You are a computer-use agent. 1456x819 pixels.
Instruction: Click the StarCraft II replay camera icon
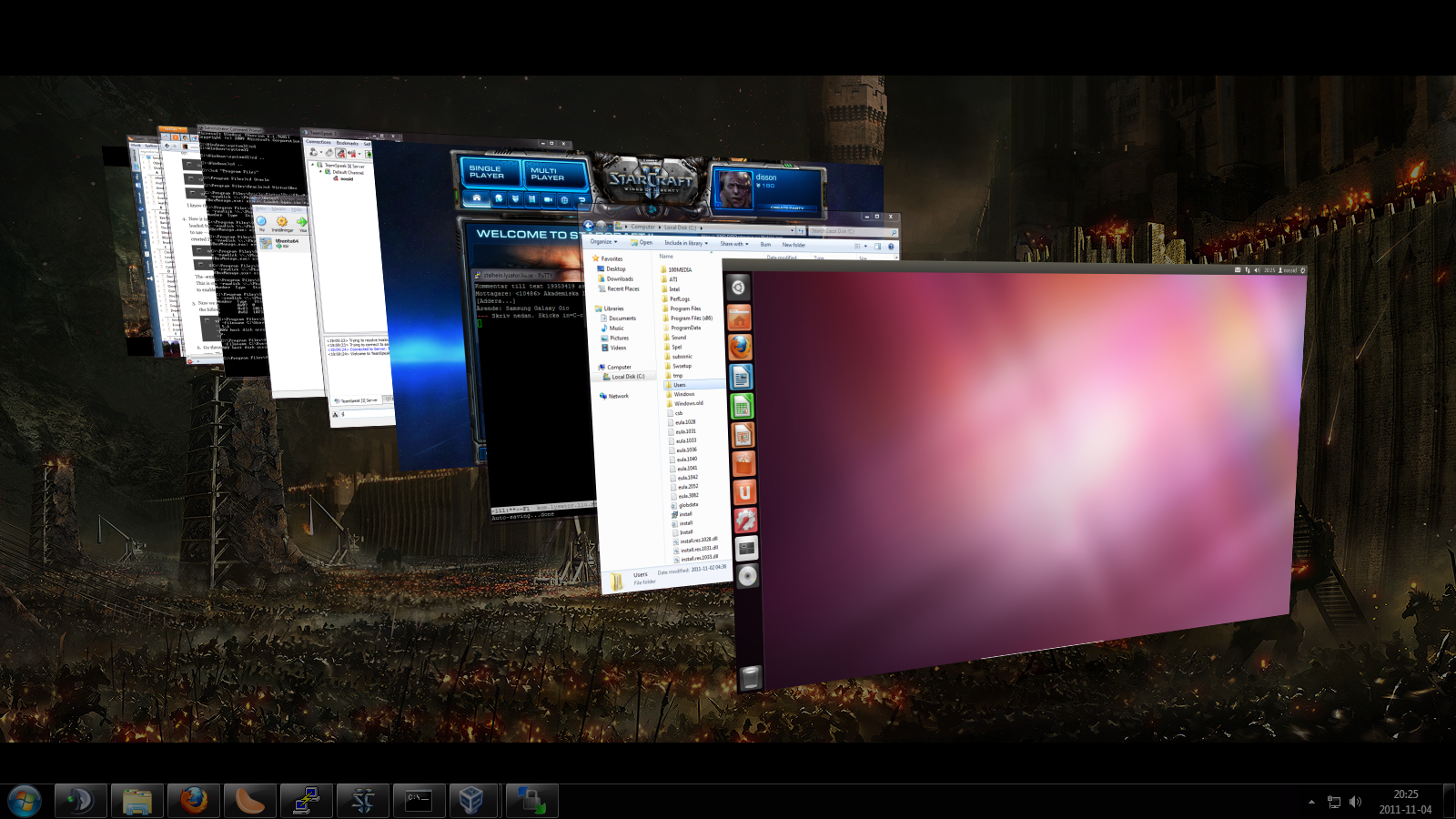click(548, 199)
